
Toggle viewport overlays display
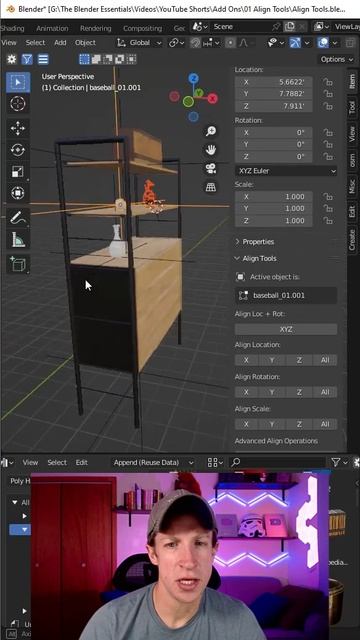point(323,42)
